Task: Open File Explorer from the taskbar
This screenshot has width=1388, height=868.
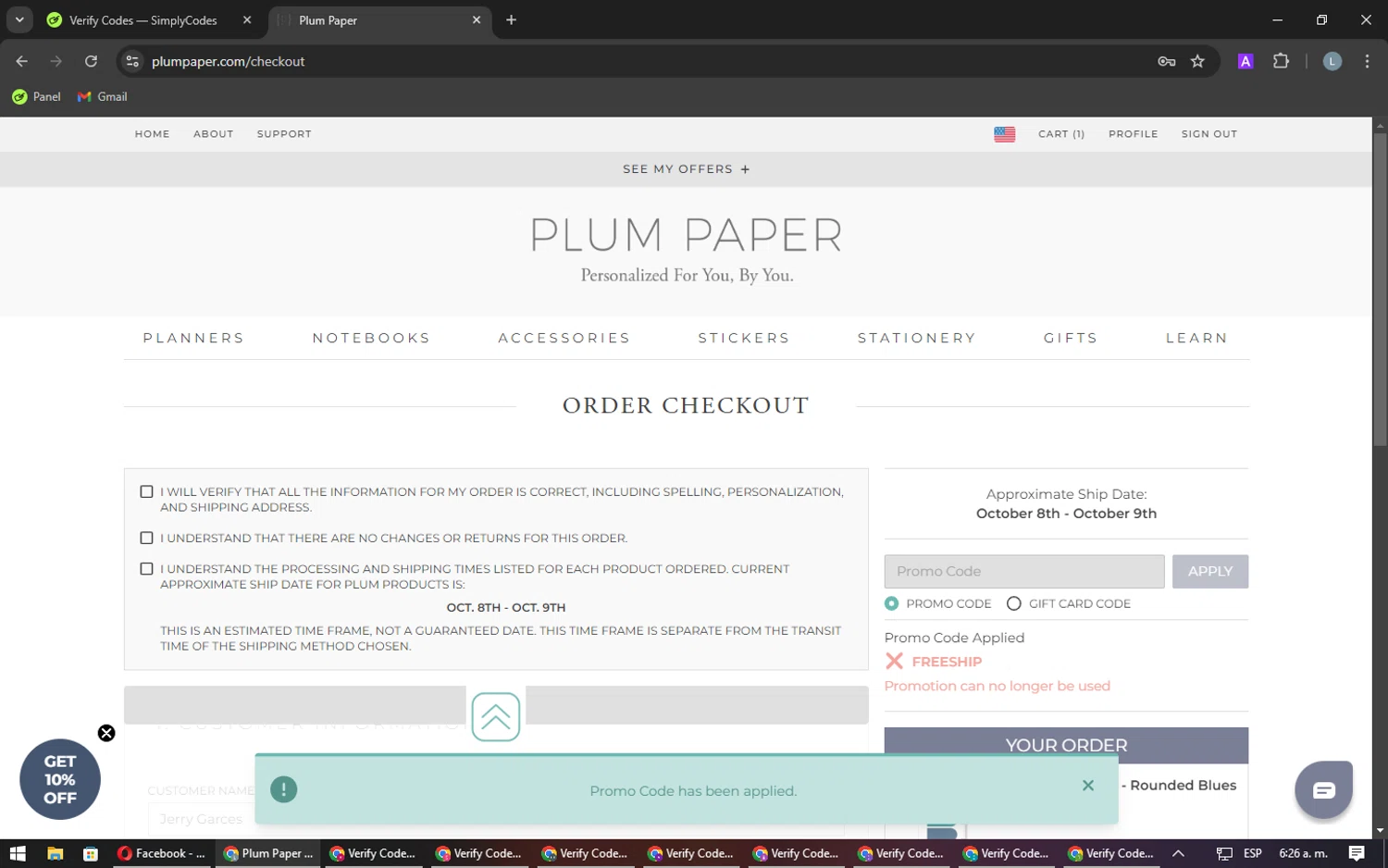Action: (x=55, y=853)
